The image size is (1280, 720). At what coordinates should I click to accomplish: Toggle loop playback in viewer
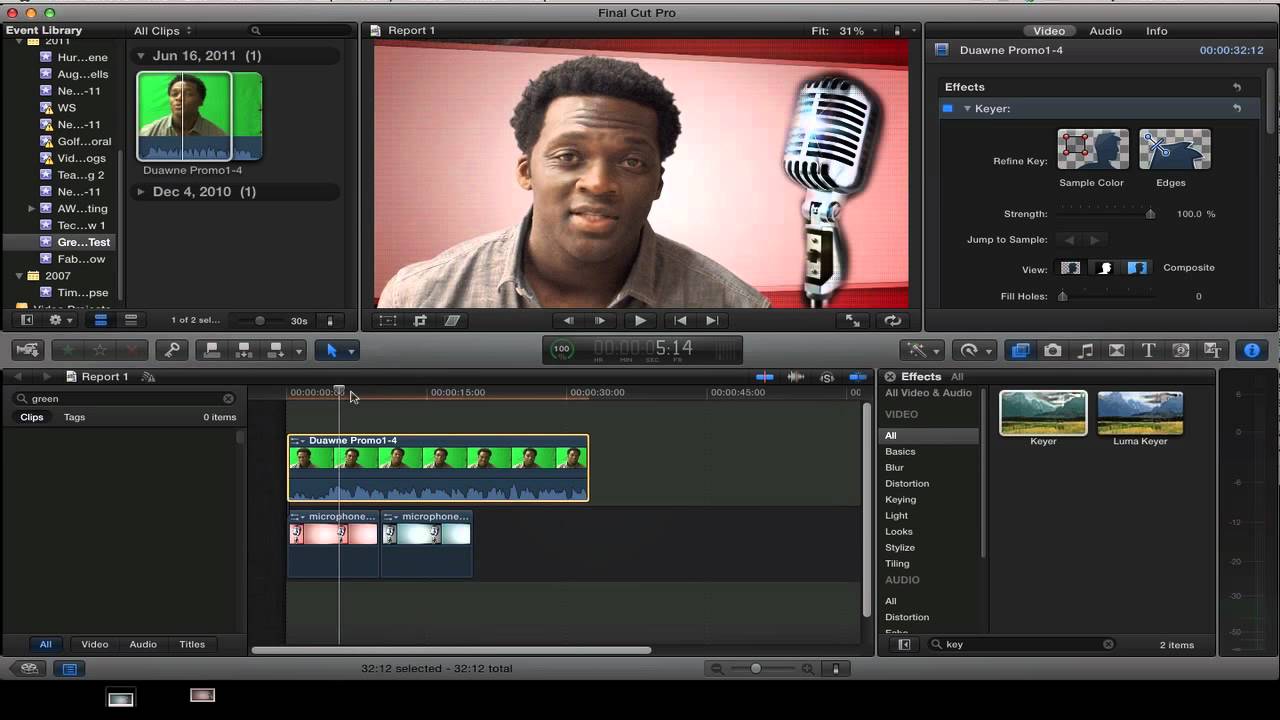coord(892,321)
